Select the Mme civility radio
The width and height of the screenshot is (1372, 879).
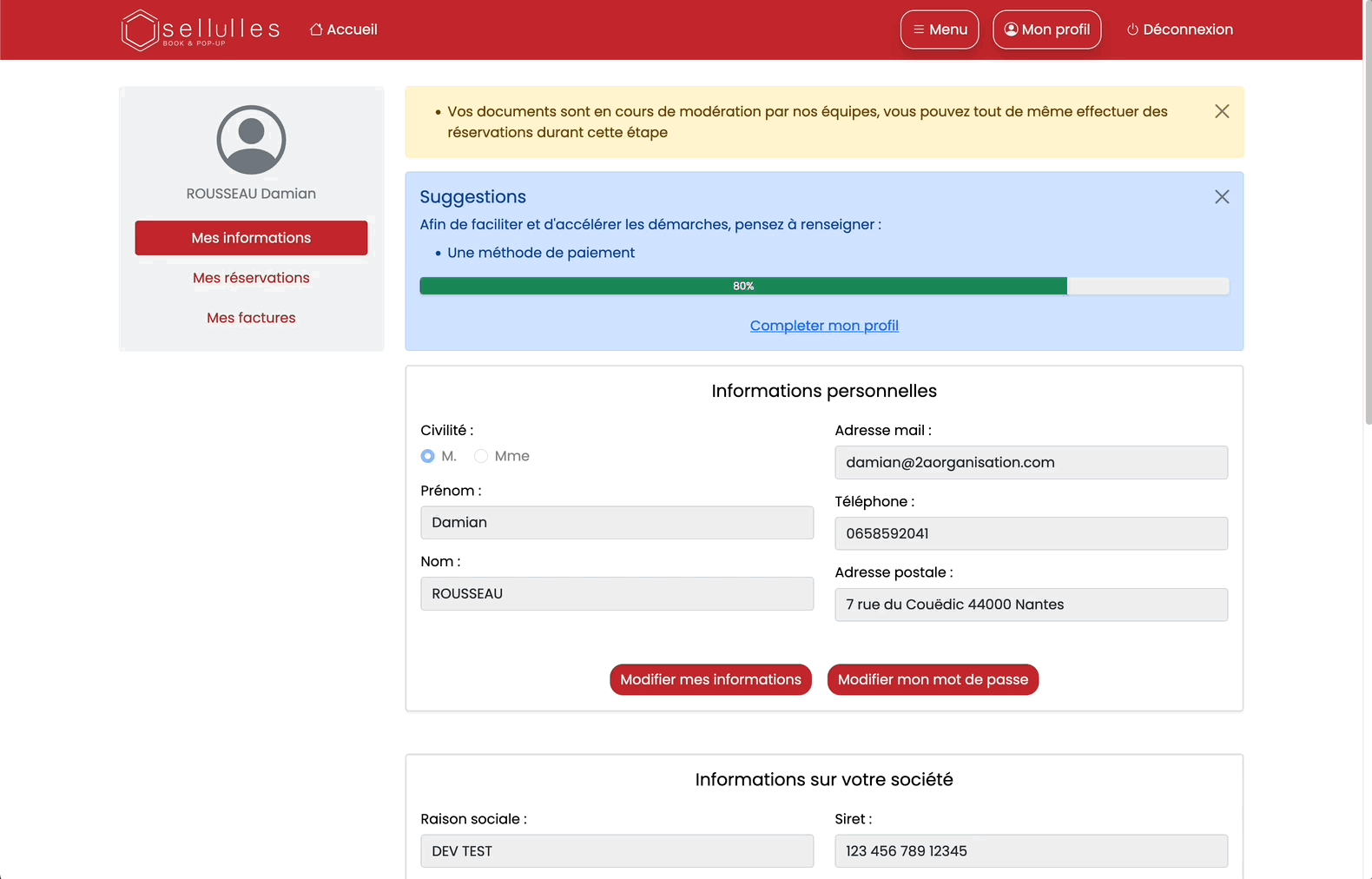click(x=481, y=456)
